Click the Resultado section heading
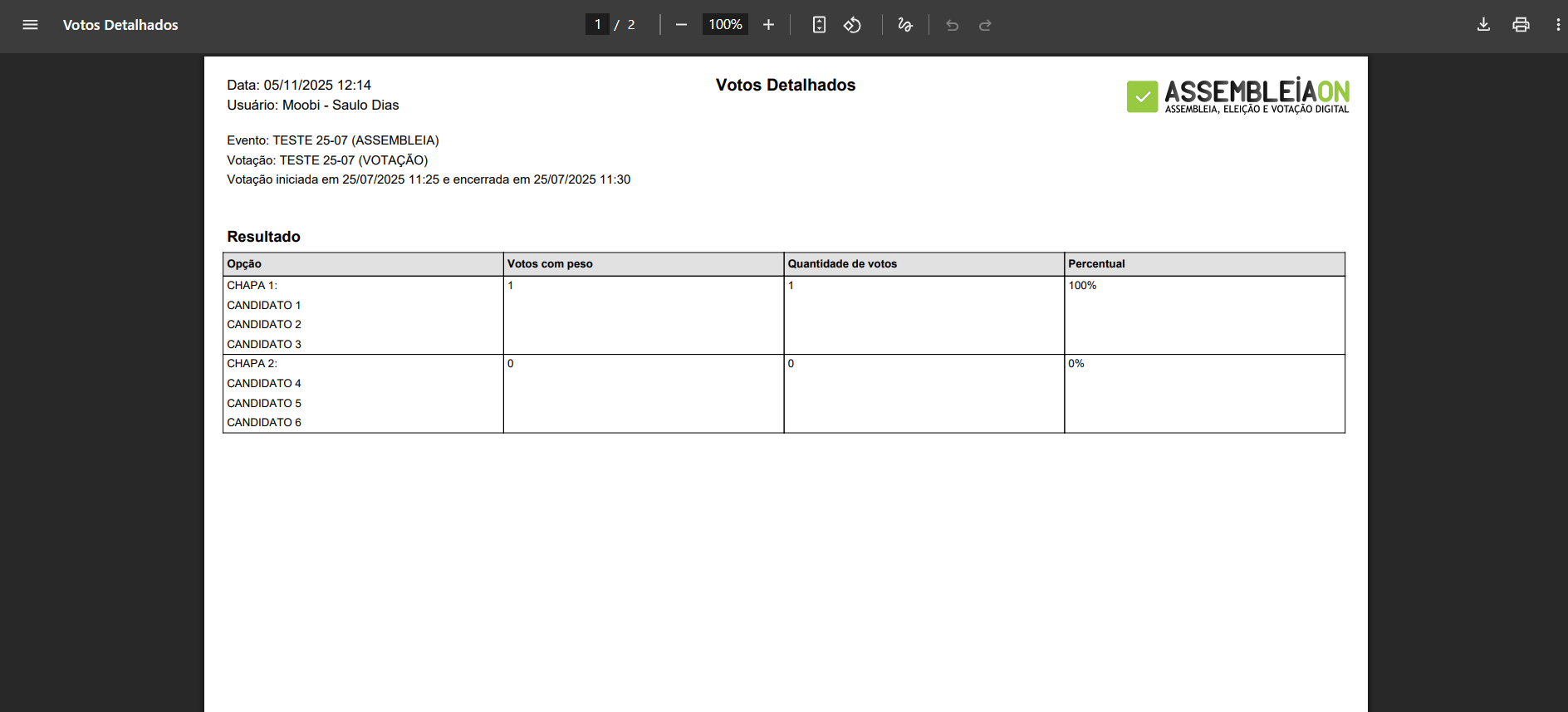Viewport: 1568px width, 712px height. coord(263,237)
